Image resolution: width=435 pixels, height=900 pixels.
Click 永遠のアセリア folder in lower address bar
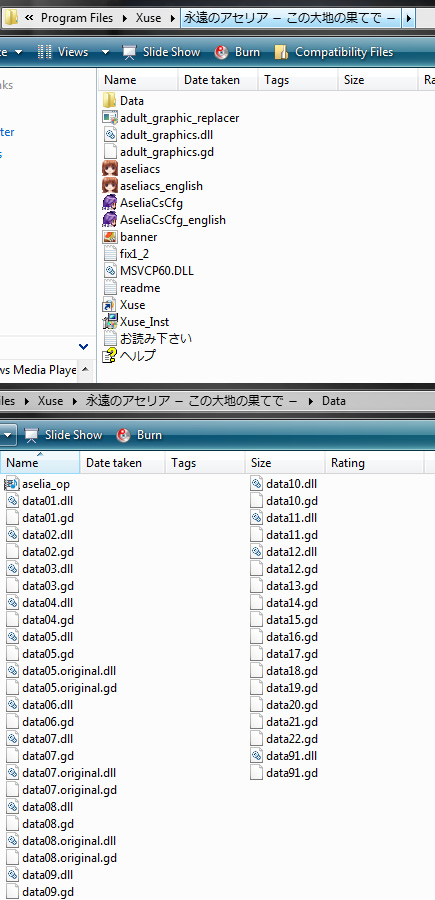pyautogui.click(x=193, y=401)
